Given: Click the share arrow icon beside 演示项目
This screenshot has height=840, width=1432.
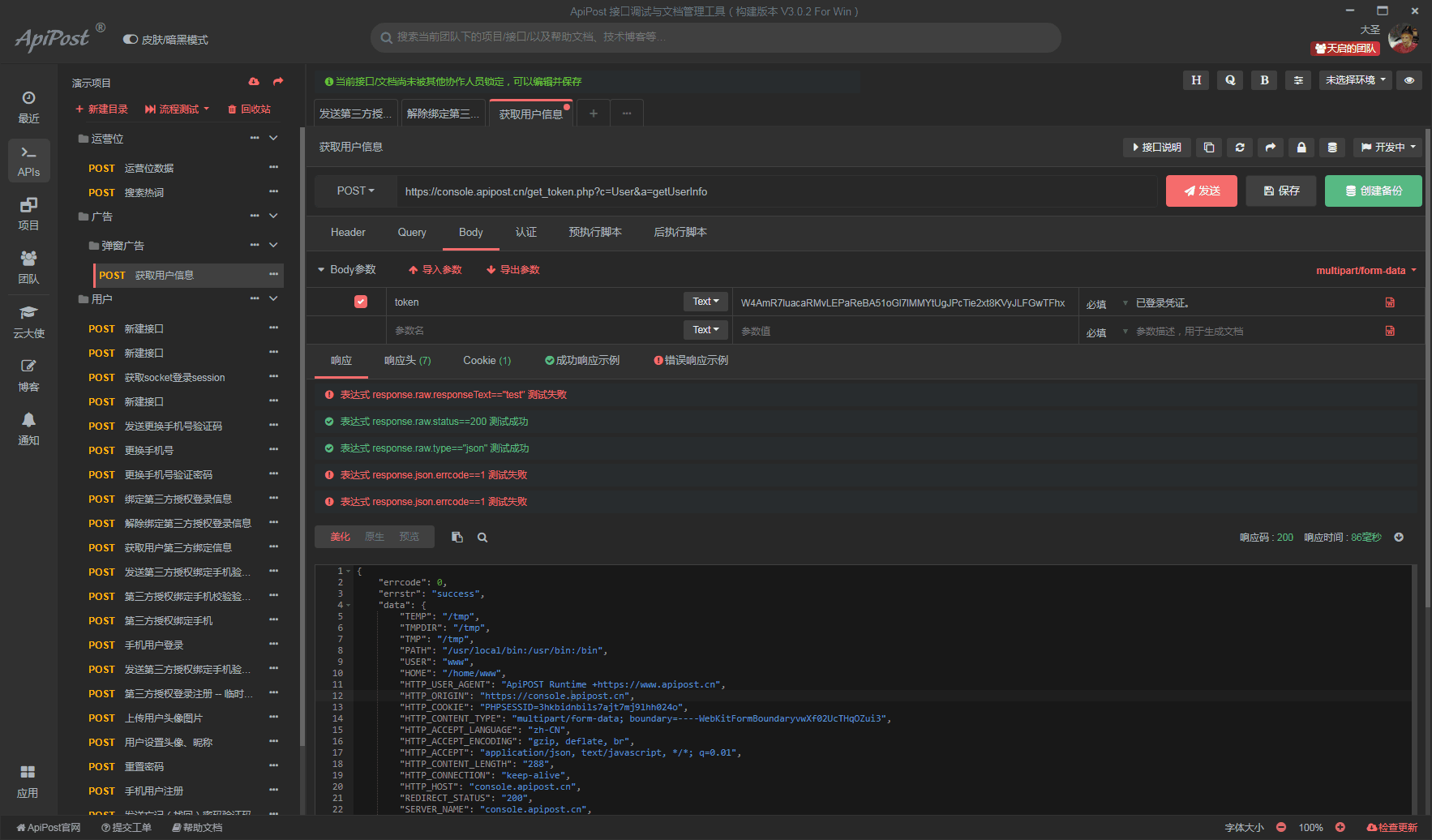Looking at the screenshot, I should pos(278,82).
